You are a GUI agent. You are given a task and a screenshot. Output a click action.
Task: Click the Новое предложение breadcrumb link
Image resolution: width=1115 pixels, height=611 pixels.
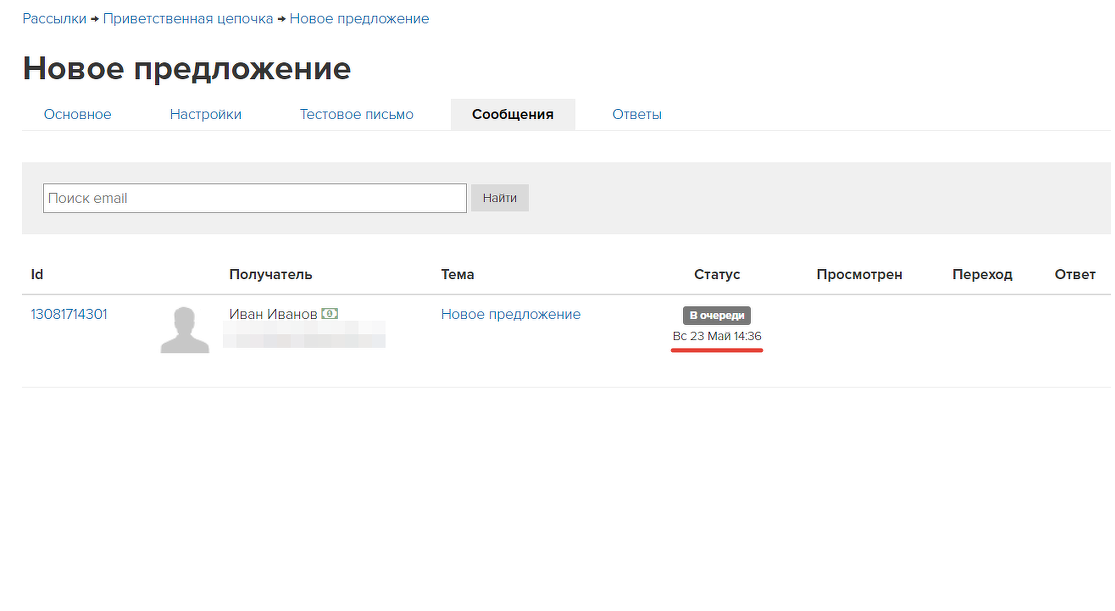tap(359, 19)
